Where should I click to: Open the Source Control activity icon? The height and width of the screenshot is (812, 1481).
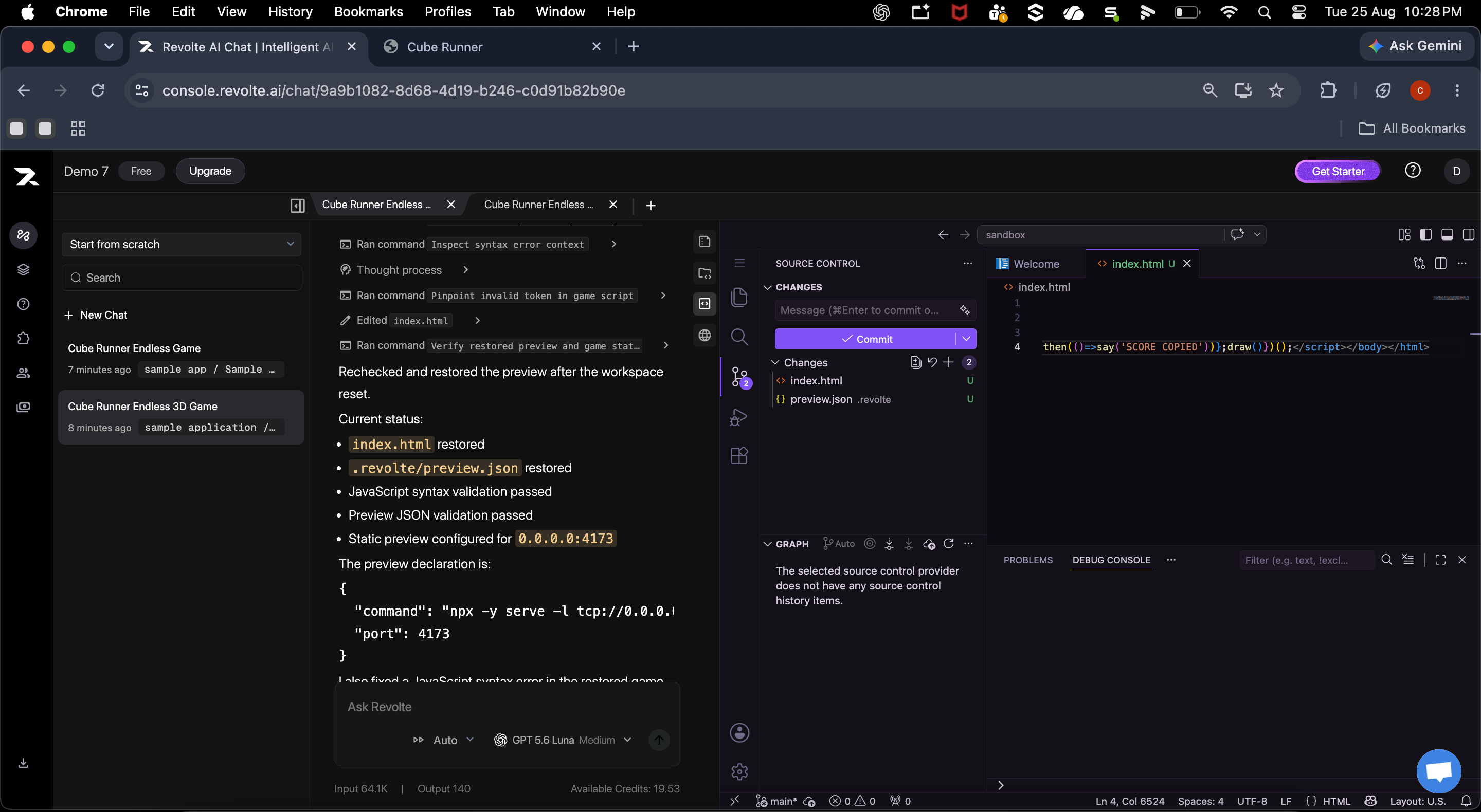click(x=739, y=376)
